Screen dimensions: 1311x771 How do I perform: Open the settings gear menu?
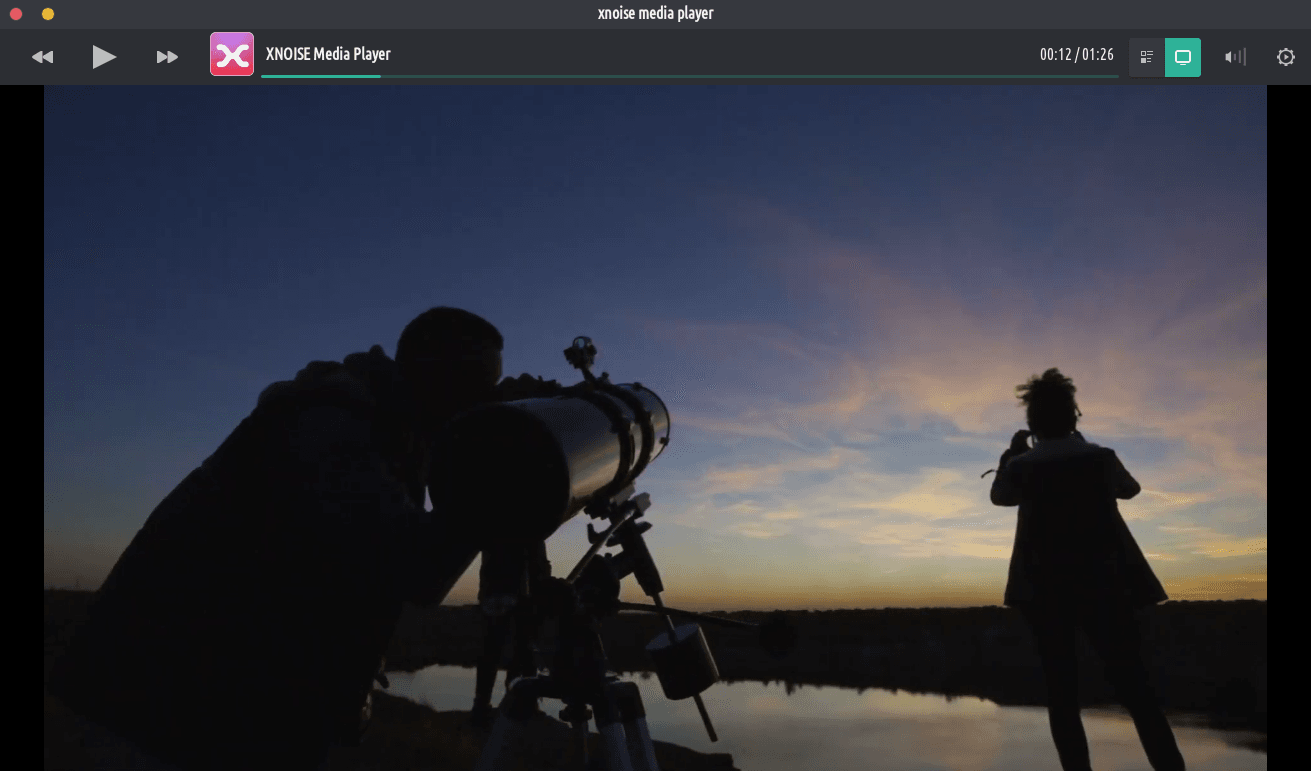click(x=1285, y=57)
